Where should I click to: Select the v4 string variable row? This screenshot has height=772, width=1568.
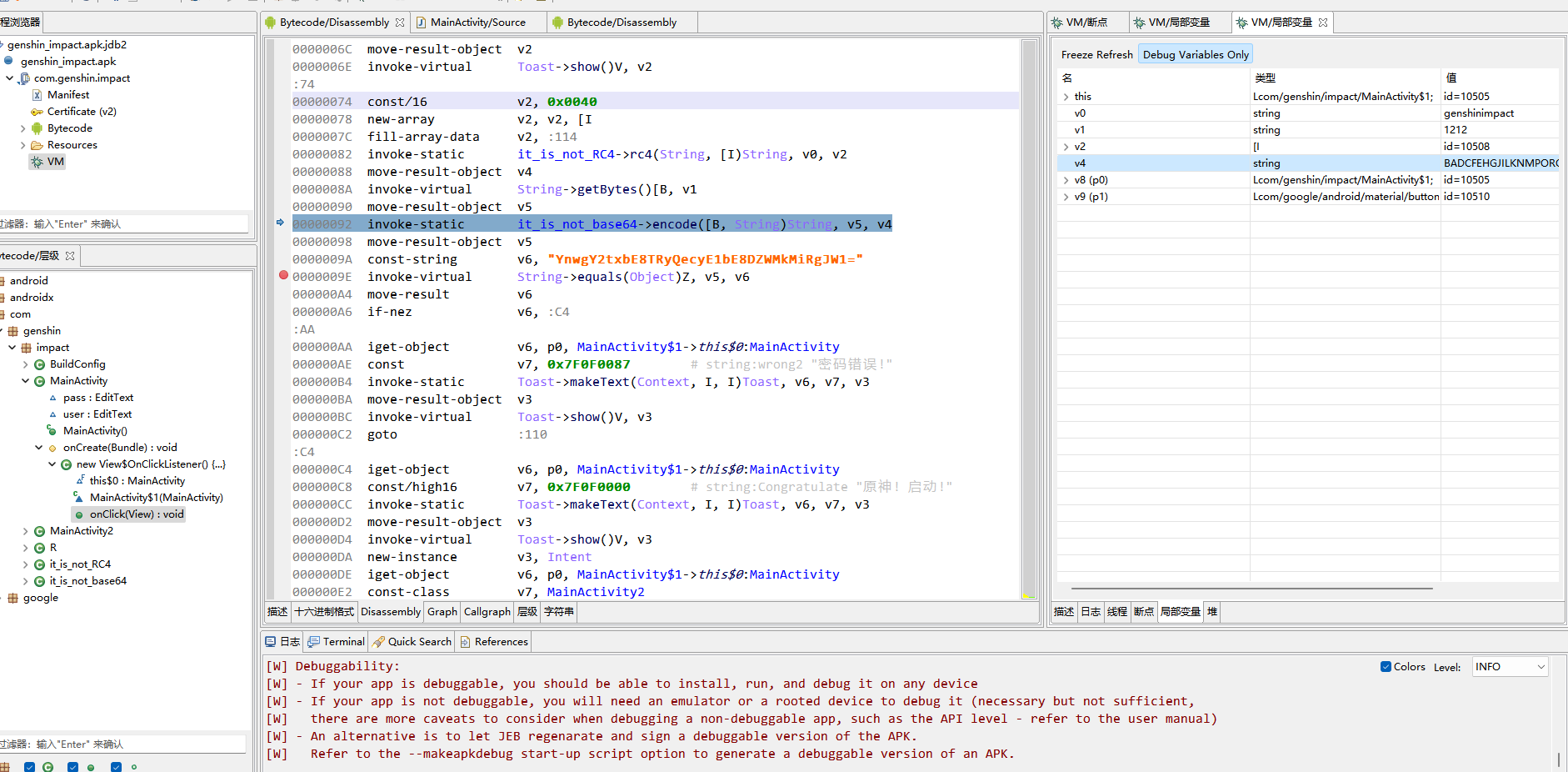[x=1308, y=163]
